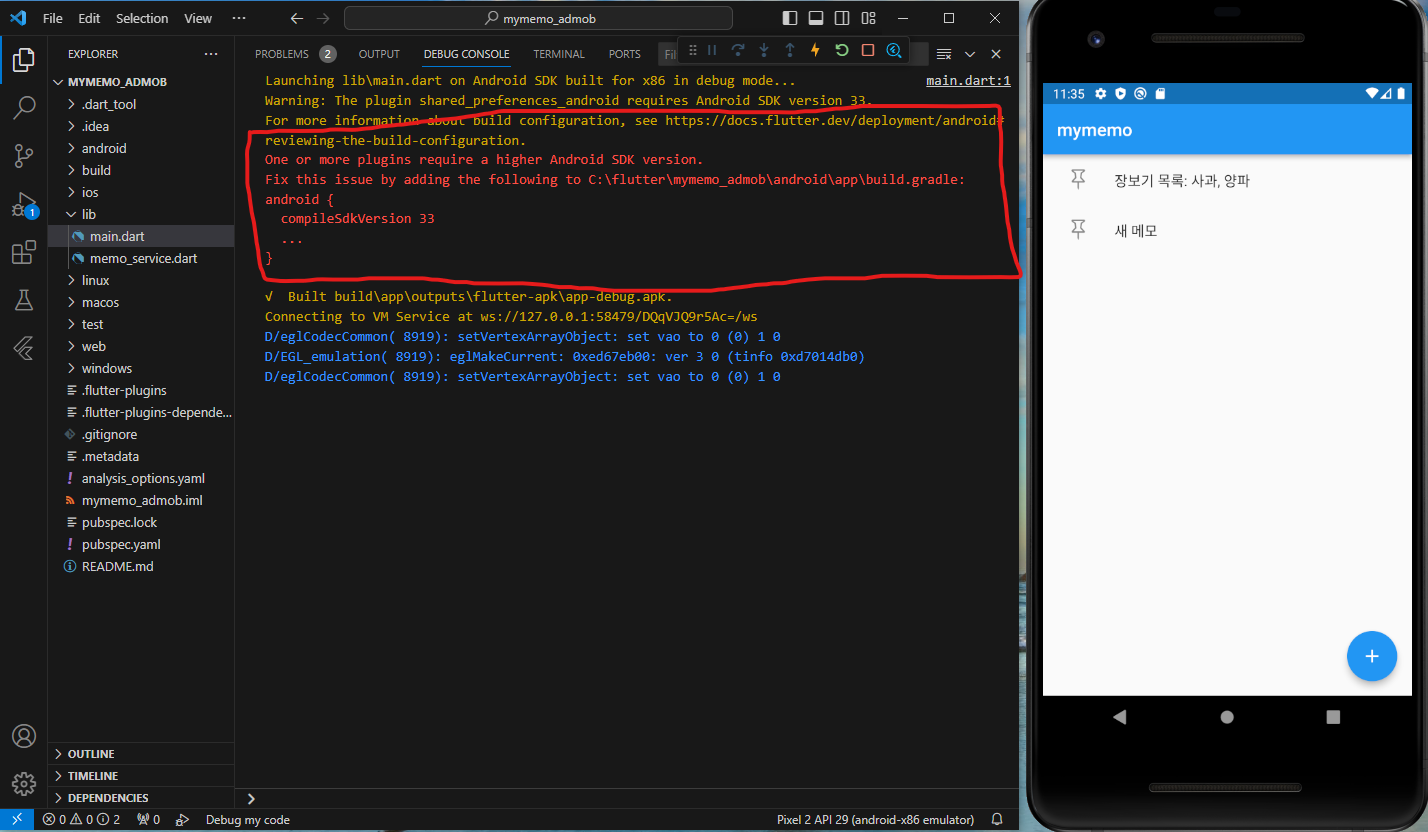This screenshot has width=1428, height=832.
Task: Click Step Over in debug toolbar
Action: (738, 50)
